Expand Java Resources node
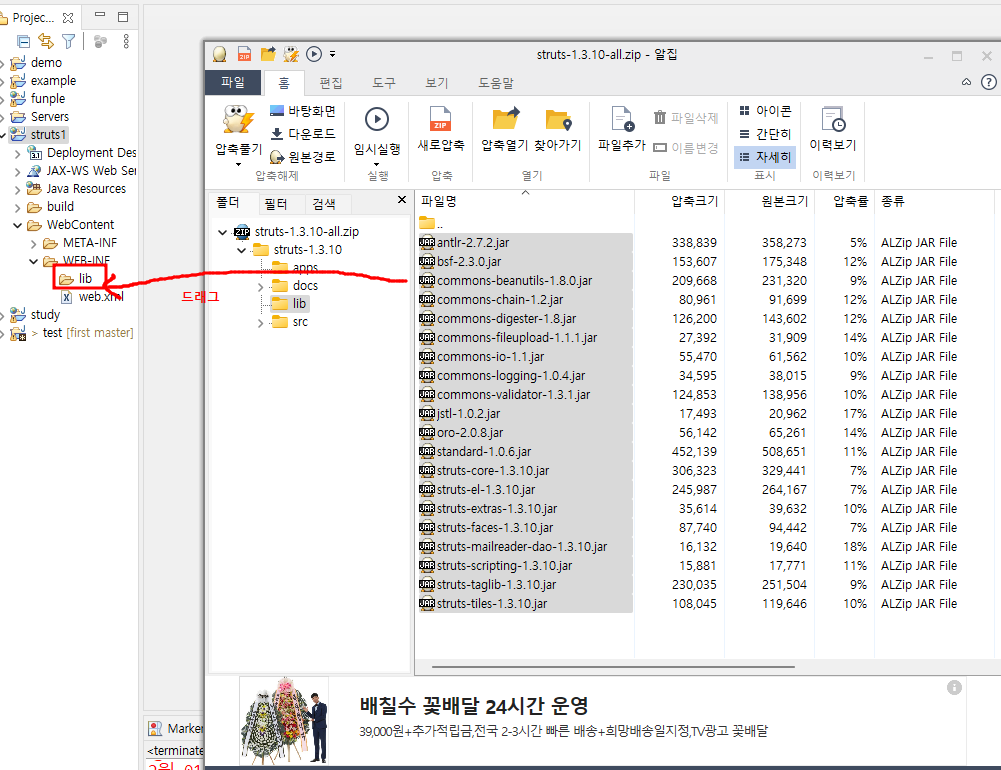Image resolution: width=1001 pixels, height=770 pixels. 17,190
